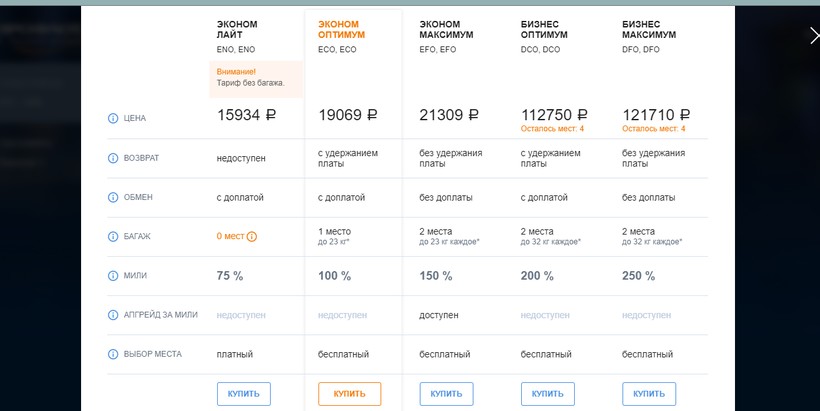Buy the Бизнес Максимум fare
This screenshot has width=820, height=411.
[x=649, y=394]
